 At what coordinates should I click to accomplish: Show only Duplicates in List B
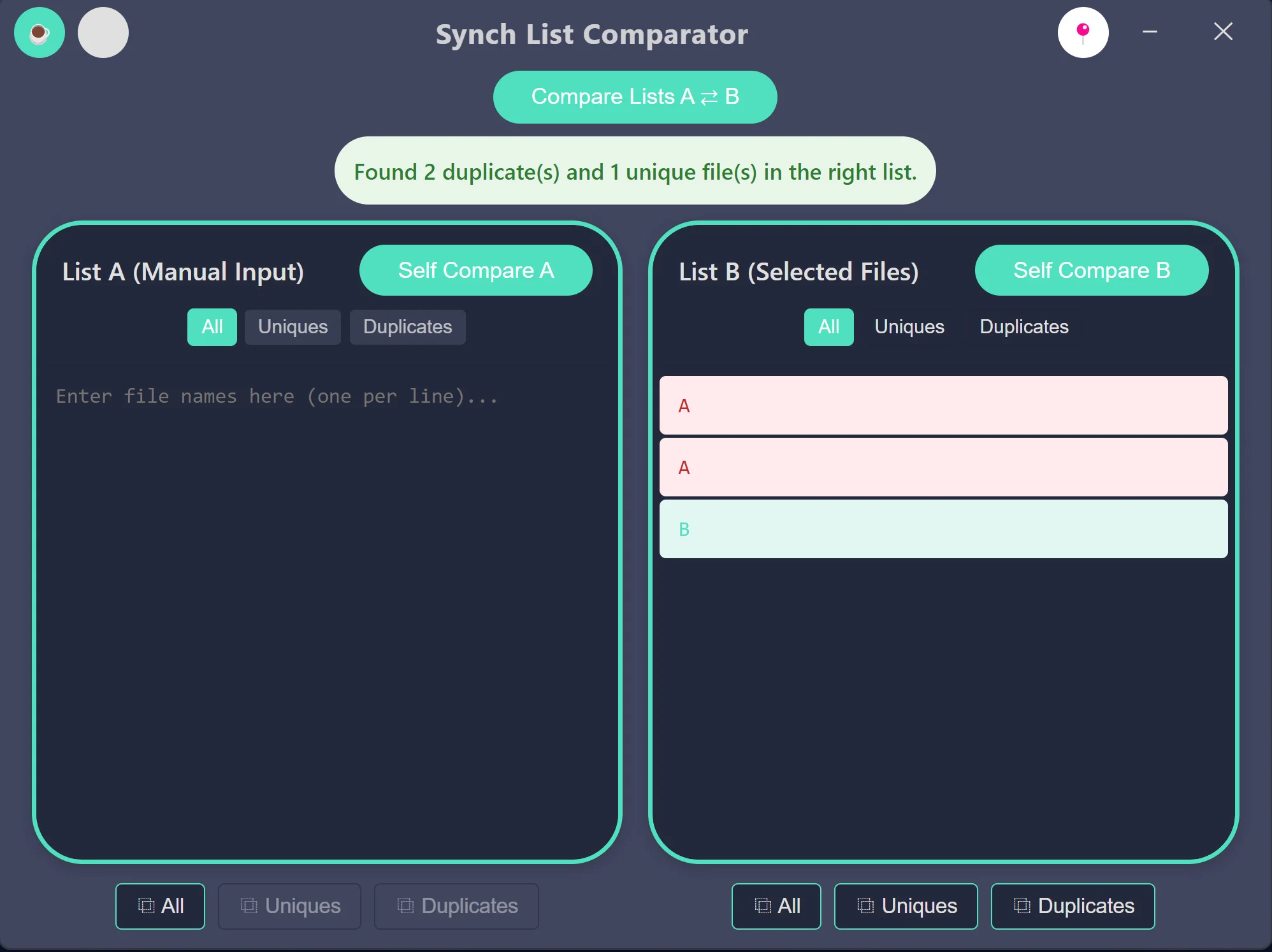[x=1023, y=327]
